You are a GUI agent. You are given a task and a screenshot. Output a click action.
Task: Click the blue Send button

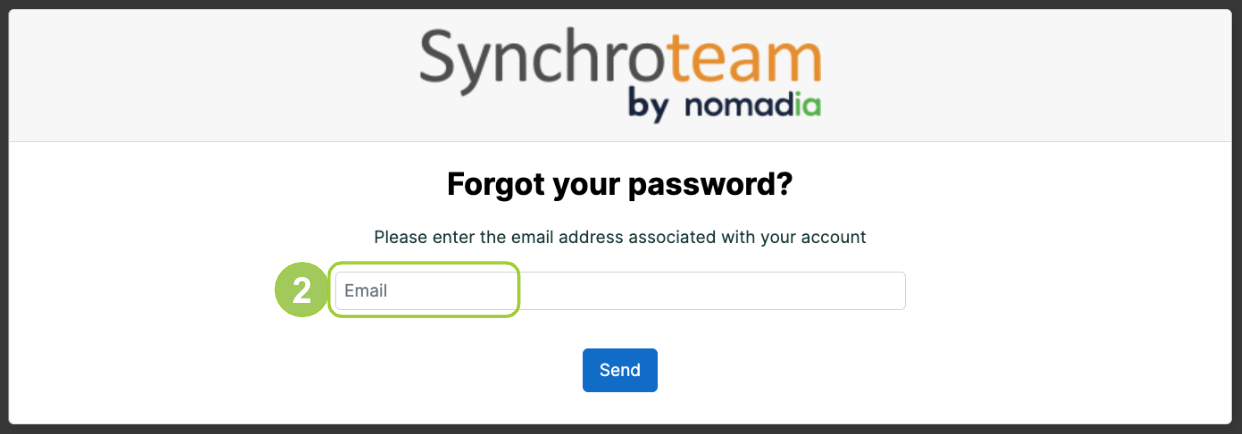coord(620,370)
